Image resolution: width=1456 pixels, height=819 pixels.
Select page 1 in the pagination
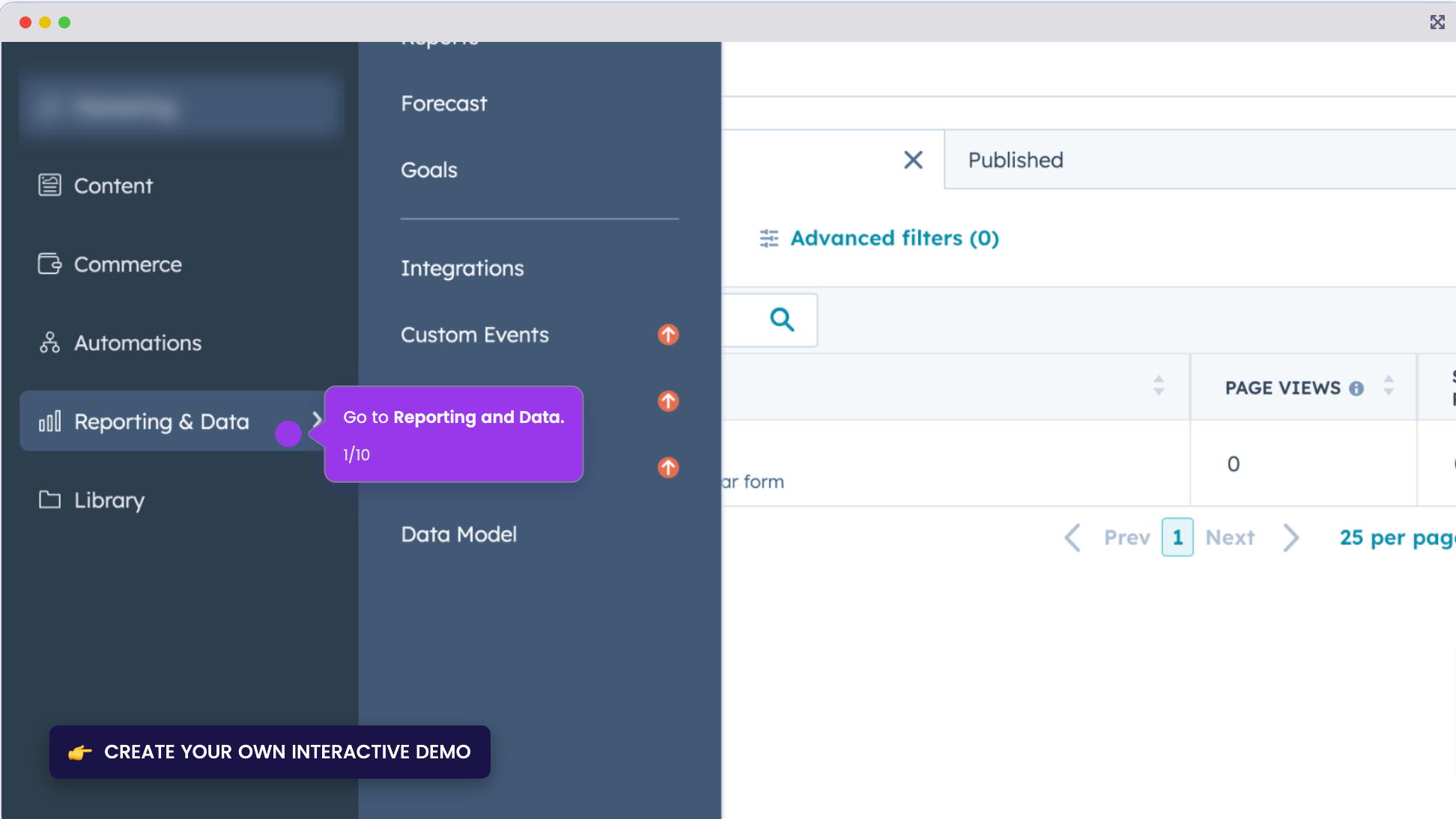point(1177,538)
